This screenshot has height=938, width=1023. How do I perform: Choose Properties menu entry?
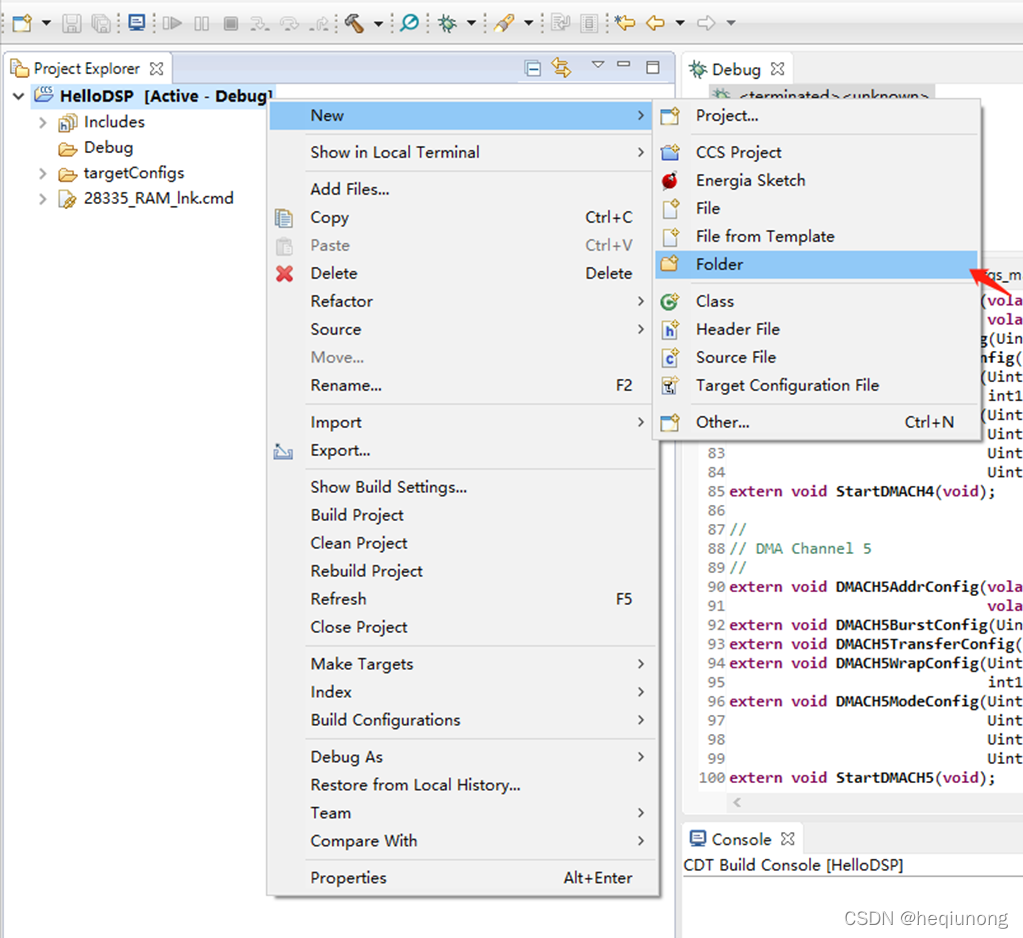pyautogui.click(x=461, y=878)
